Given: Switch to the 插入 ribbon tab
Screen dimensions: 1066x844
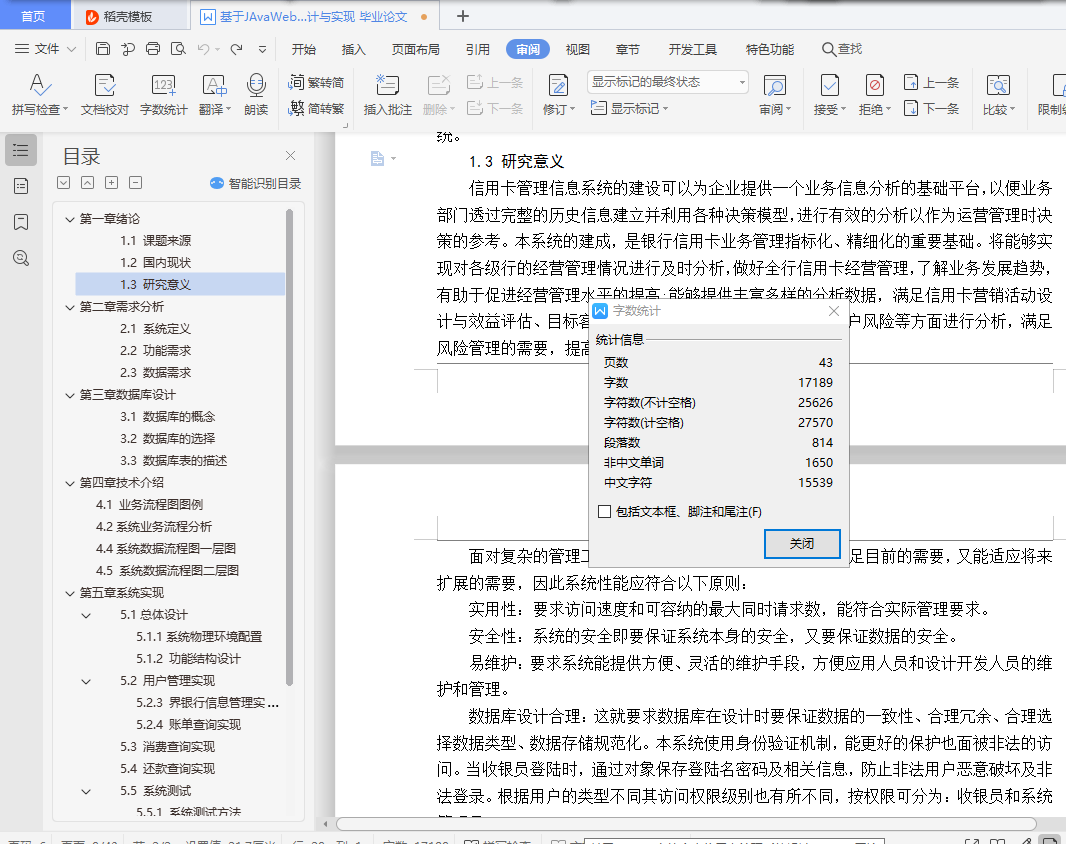Looking at the screenshot, I should 354,49.
